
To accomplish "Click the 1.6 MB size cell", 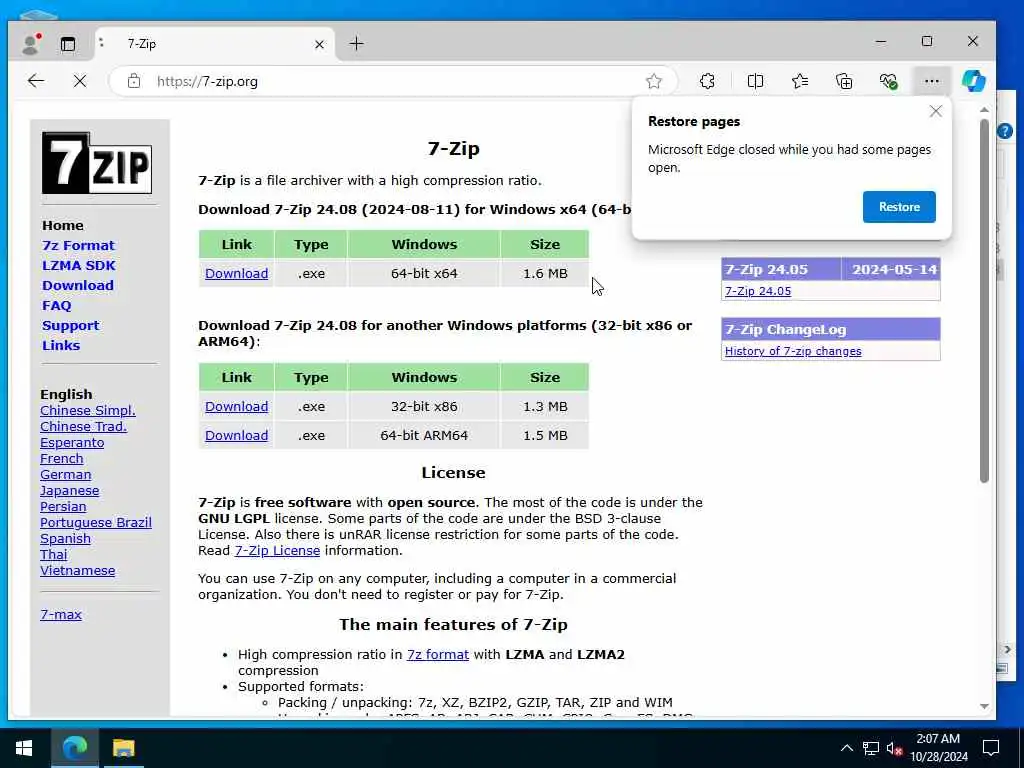I will coord(545,274).
